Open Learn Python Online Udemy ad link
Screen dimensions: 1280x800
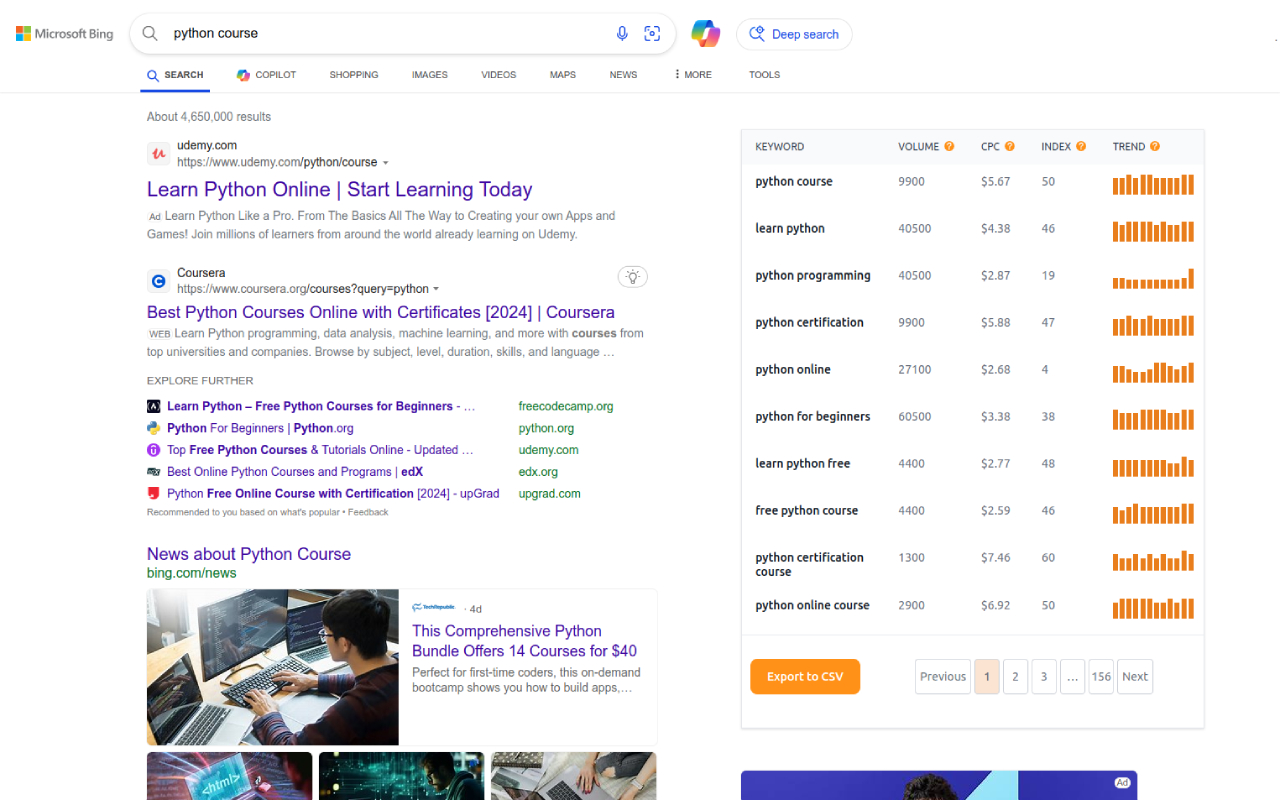tap(339, 190)
